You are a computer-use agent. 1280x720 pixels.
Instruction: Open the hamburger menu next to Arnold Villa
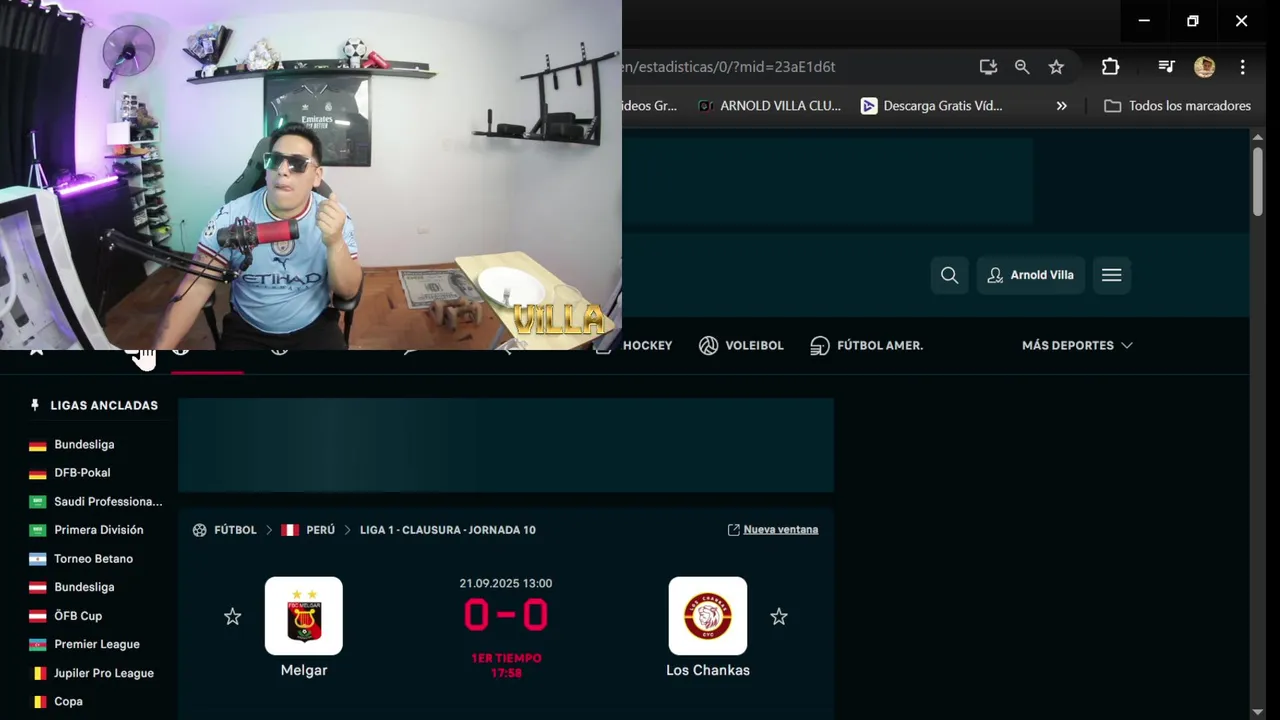pos(1111,275)
